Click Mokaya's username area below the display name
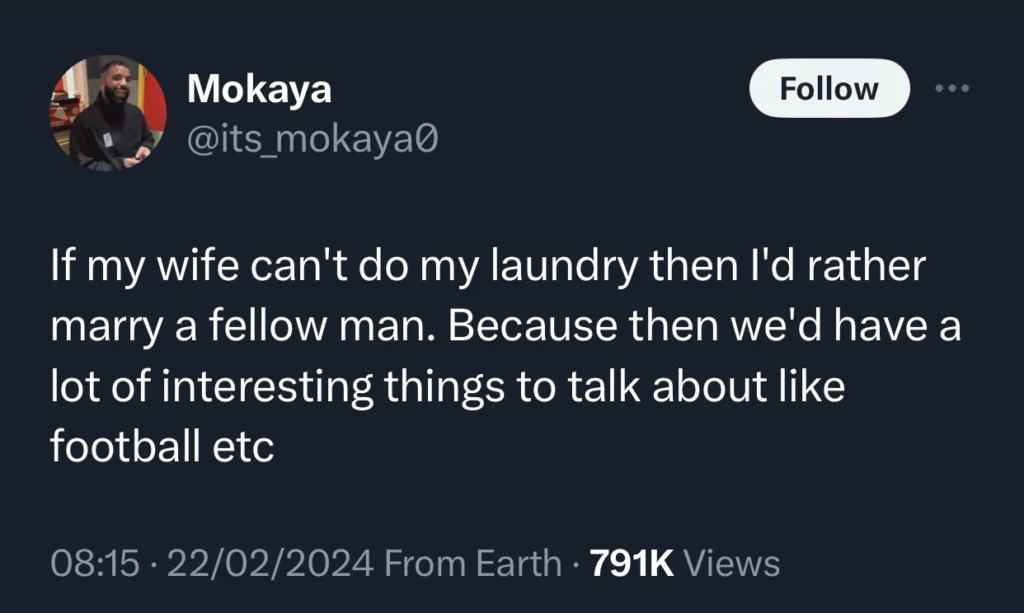This screenshot has width=1024, height=613. click(313, 140)
